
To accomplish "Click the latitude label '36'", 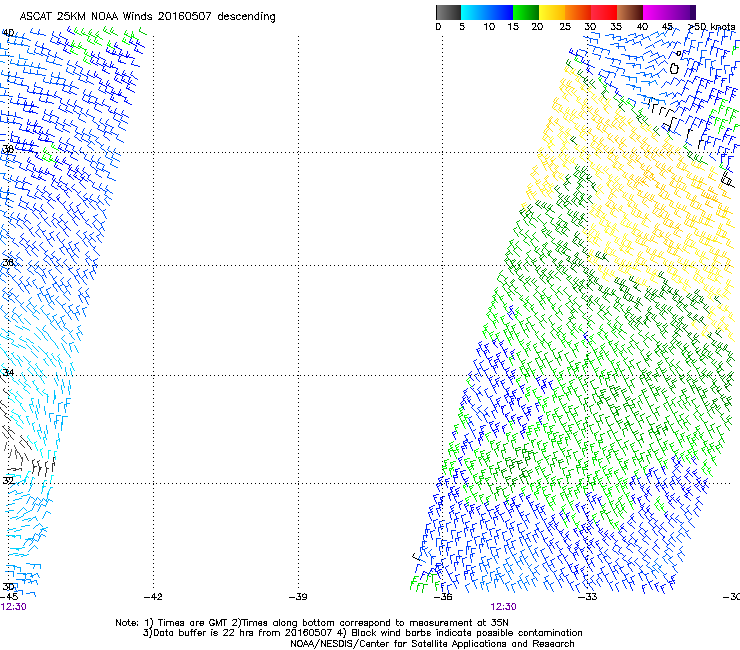I will (8, 262).
